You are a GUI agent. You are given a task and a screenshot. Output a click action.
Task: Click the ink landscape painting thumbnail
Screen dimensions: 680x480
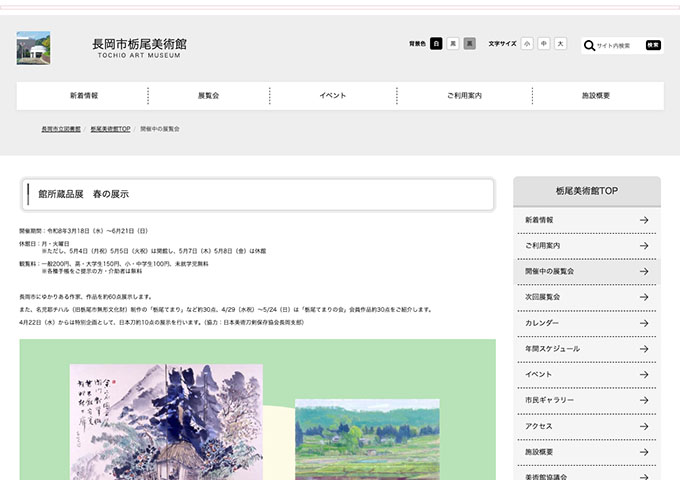(x=166, y=422)
